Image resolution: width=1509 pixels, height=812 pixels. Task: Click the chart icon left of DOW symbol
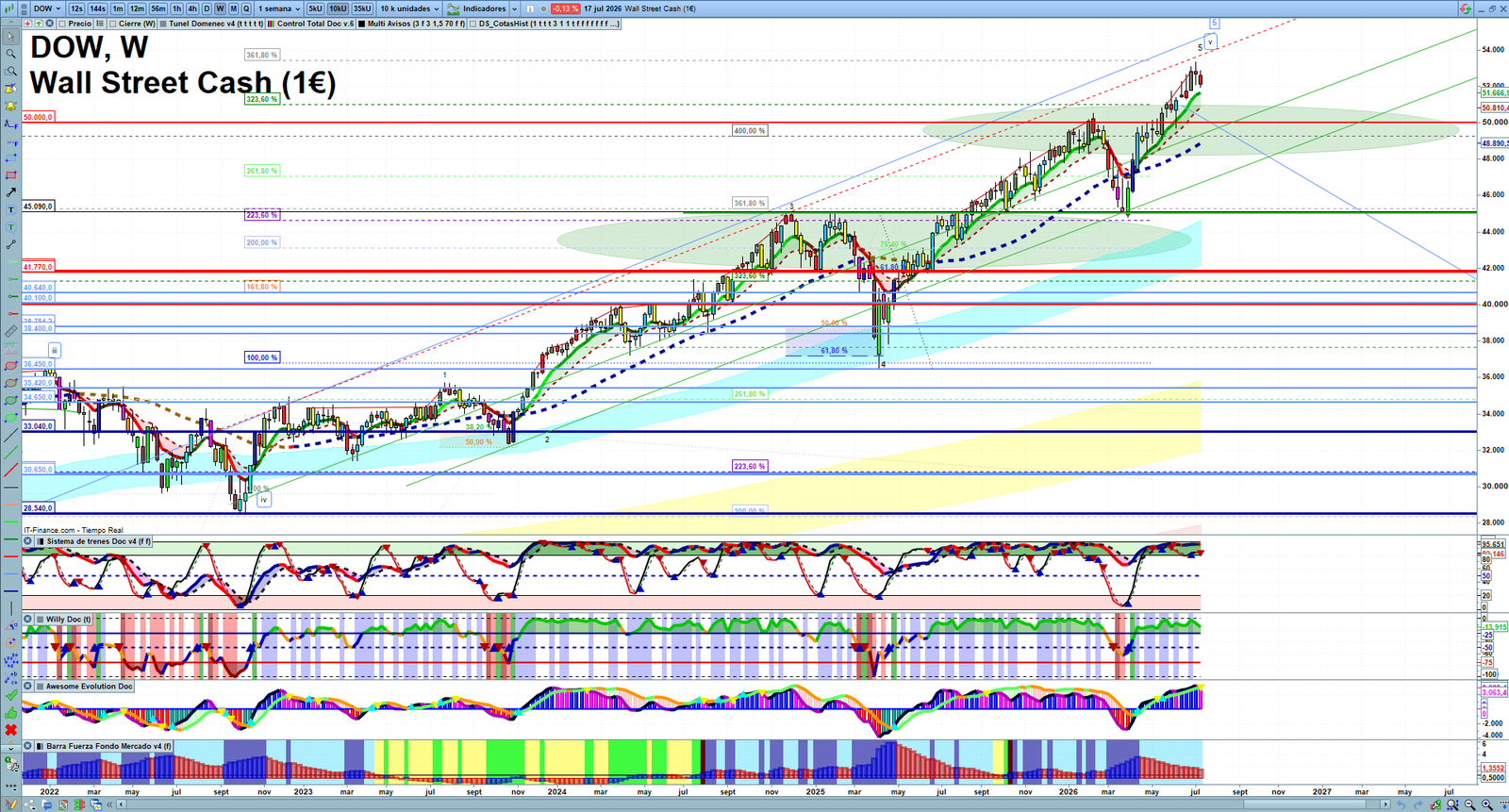click(9, 8)
